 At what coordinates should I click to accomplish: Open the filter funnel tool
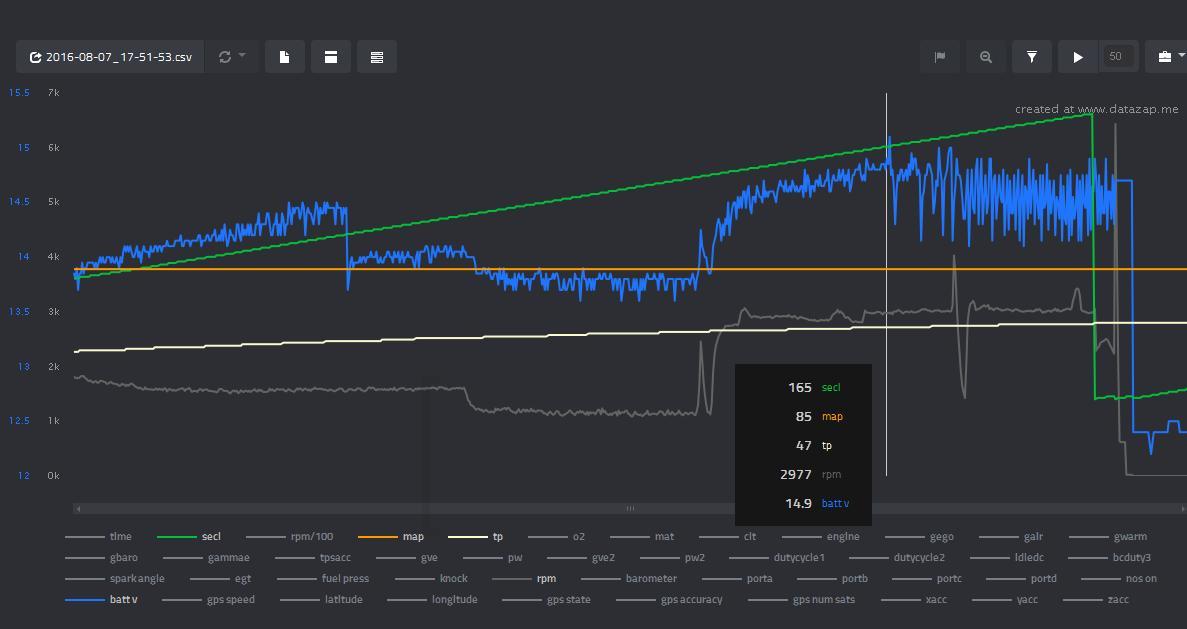1032,57
